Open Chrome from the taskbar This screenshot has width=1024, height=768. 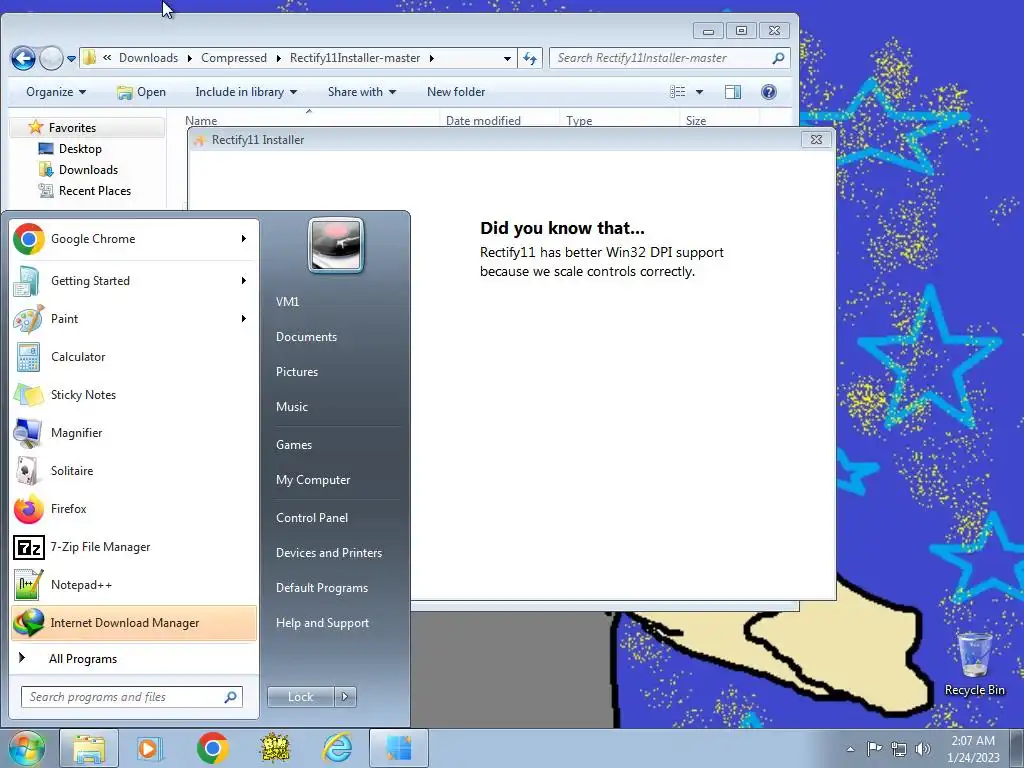212,748
